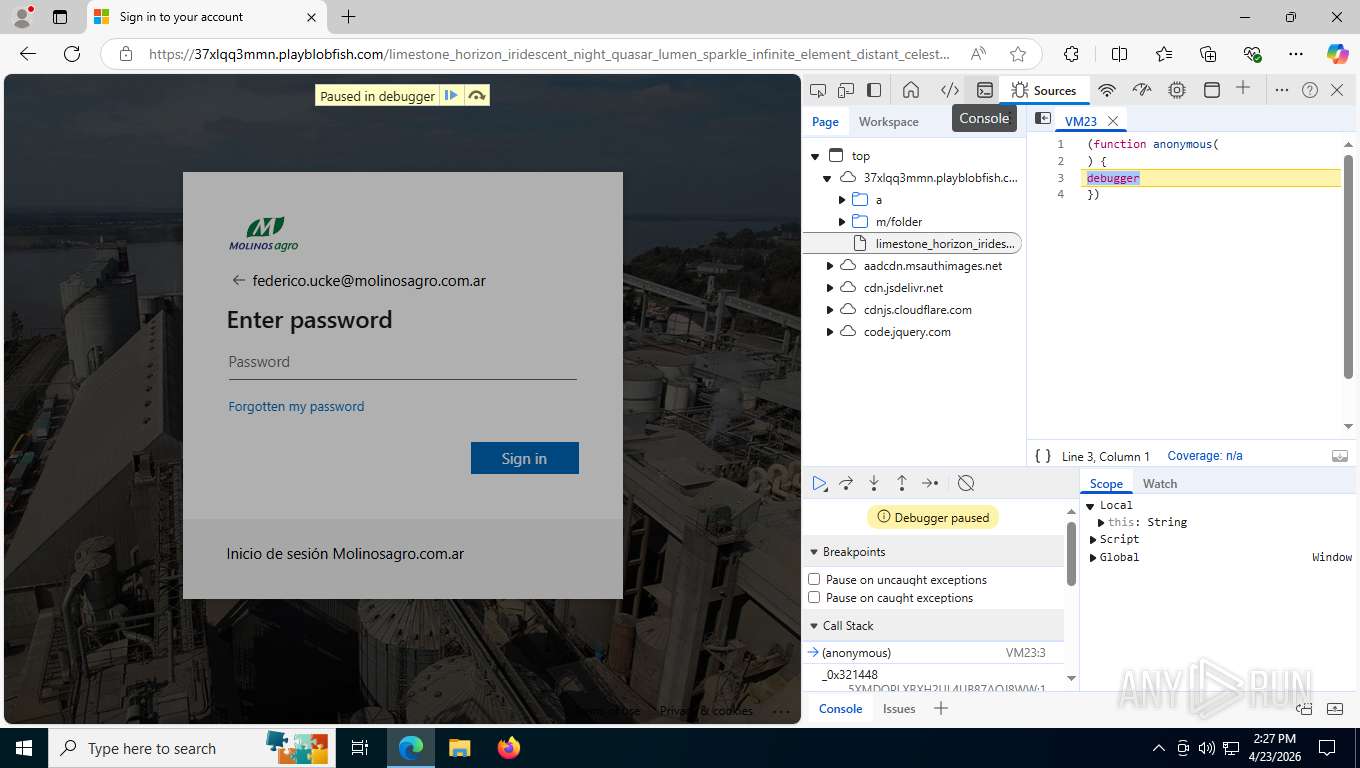Resume from the page overlay play button

[x=452, y=96]
